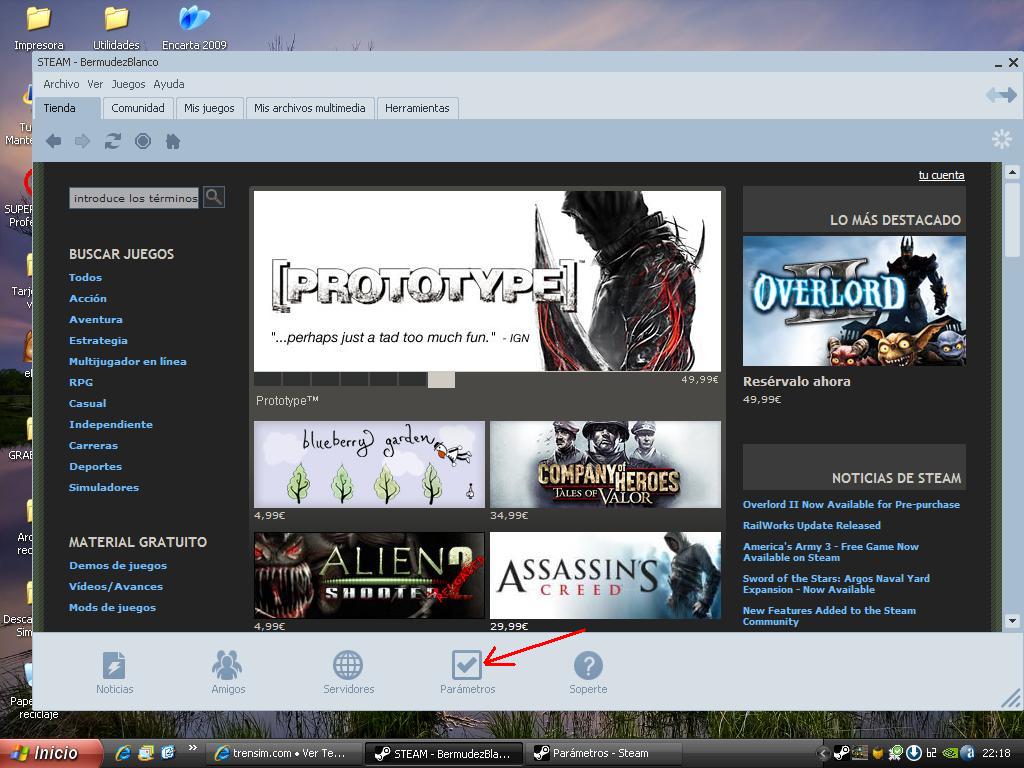Click the search magnifier button
This screenshot has width=1024, height=768.
click(x=213, y=197)
